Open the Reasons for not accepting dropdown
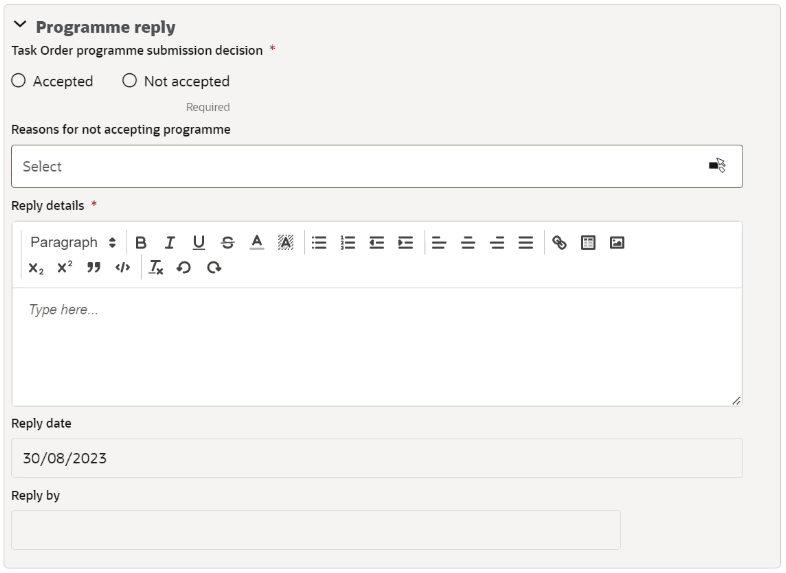 click(377, 166)
